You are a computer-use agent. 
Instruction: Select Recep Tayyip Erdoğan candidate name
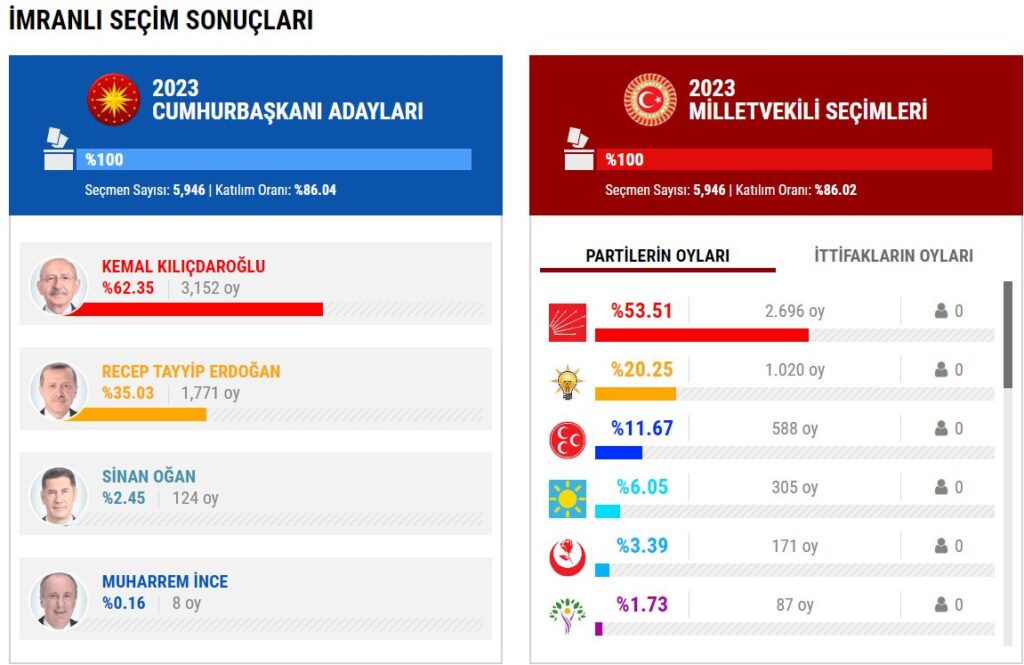tap(191, 372)
